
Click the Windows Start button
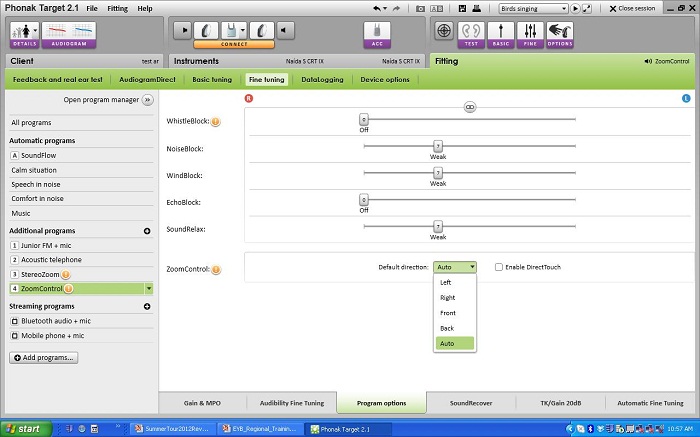coord(26,429)
